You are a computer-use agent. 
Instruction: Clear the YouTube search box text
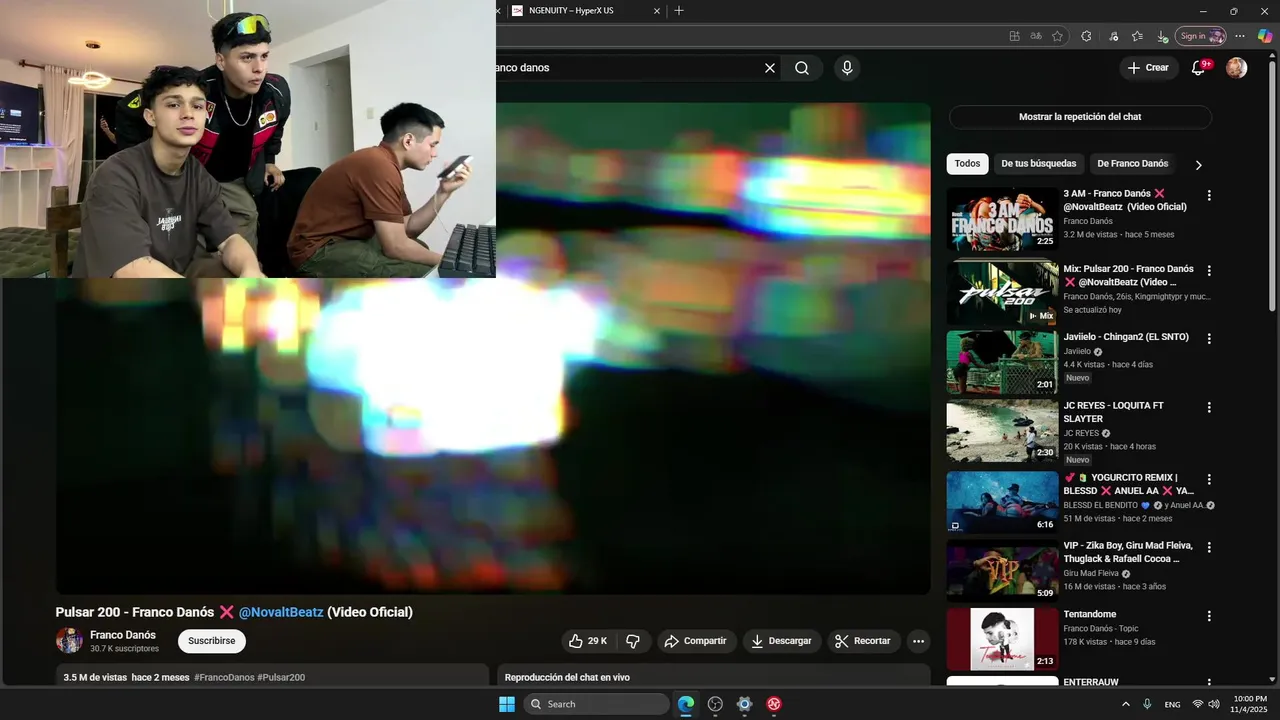pos(770,68)
